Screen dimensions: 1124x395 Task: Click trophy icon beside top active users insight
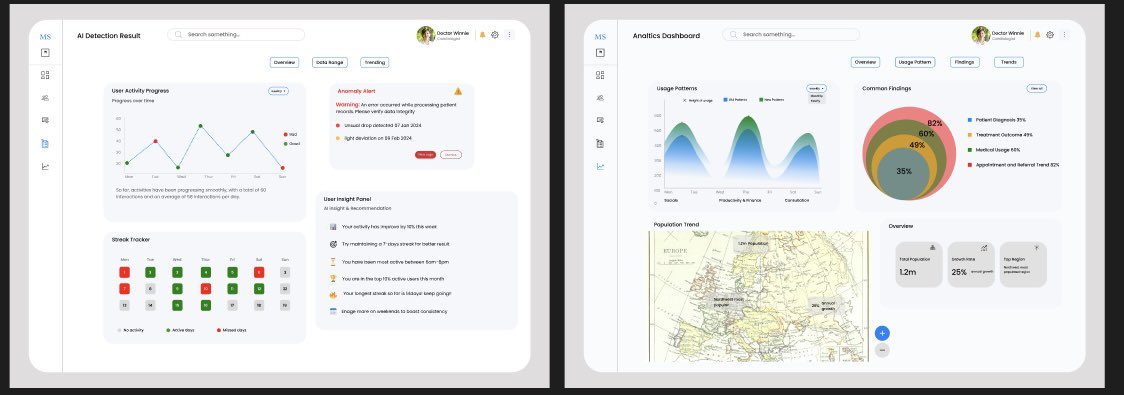point(333,279)
